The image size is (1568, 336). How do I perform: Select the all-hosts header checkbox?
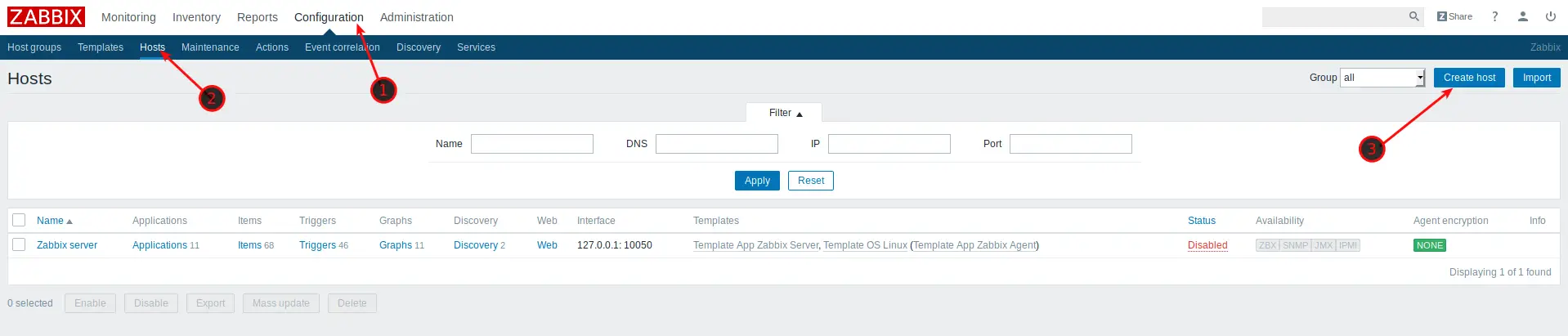pos(19,220)
